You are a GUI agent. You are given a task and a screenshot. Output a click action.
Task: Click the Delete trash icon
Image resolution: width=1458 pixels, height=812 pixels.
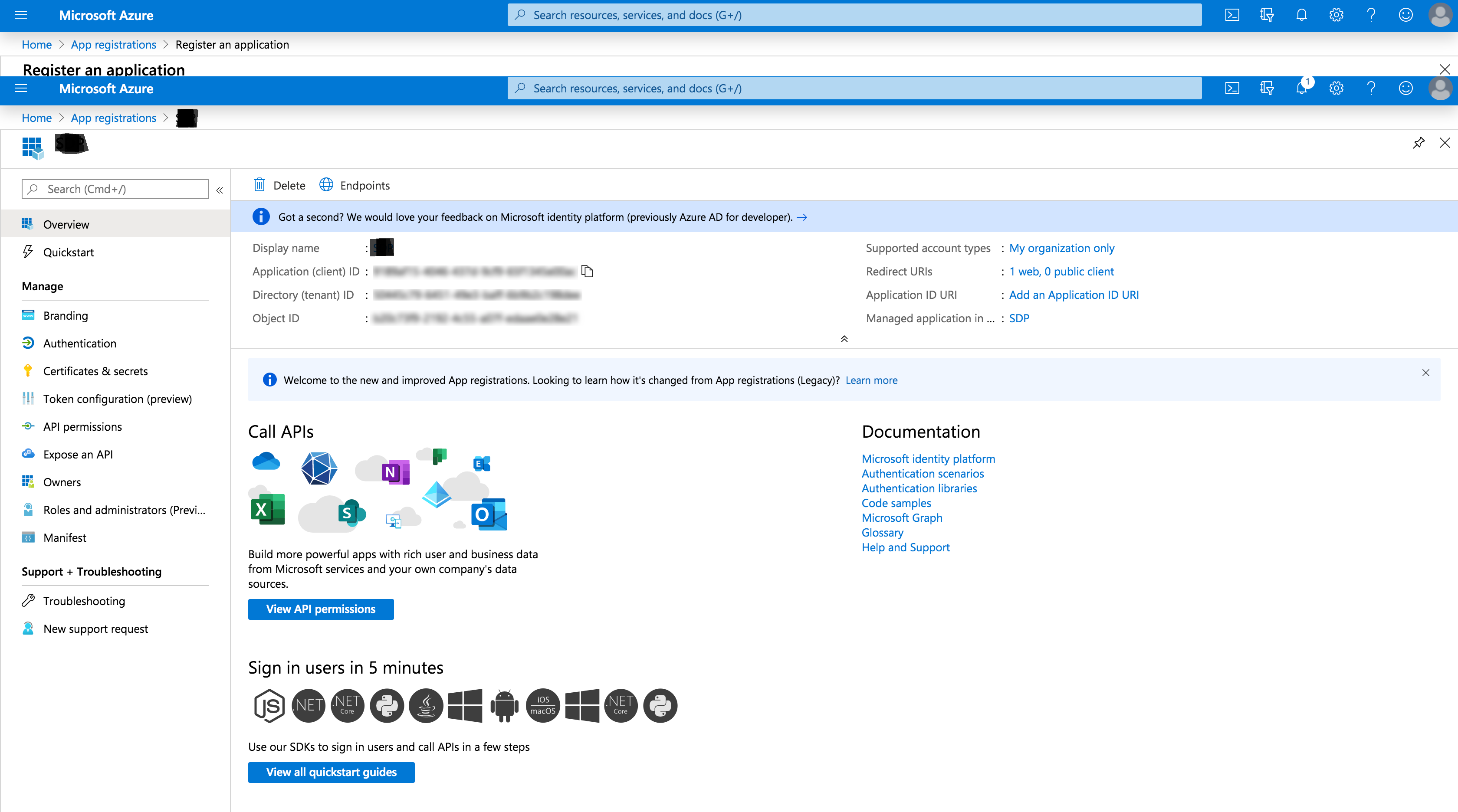point(260,185)
